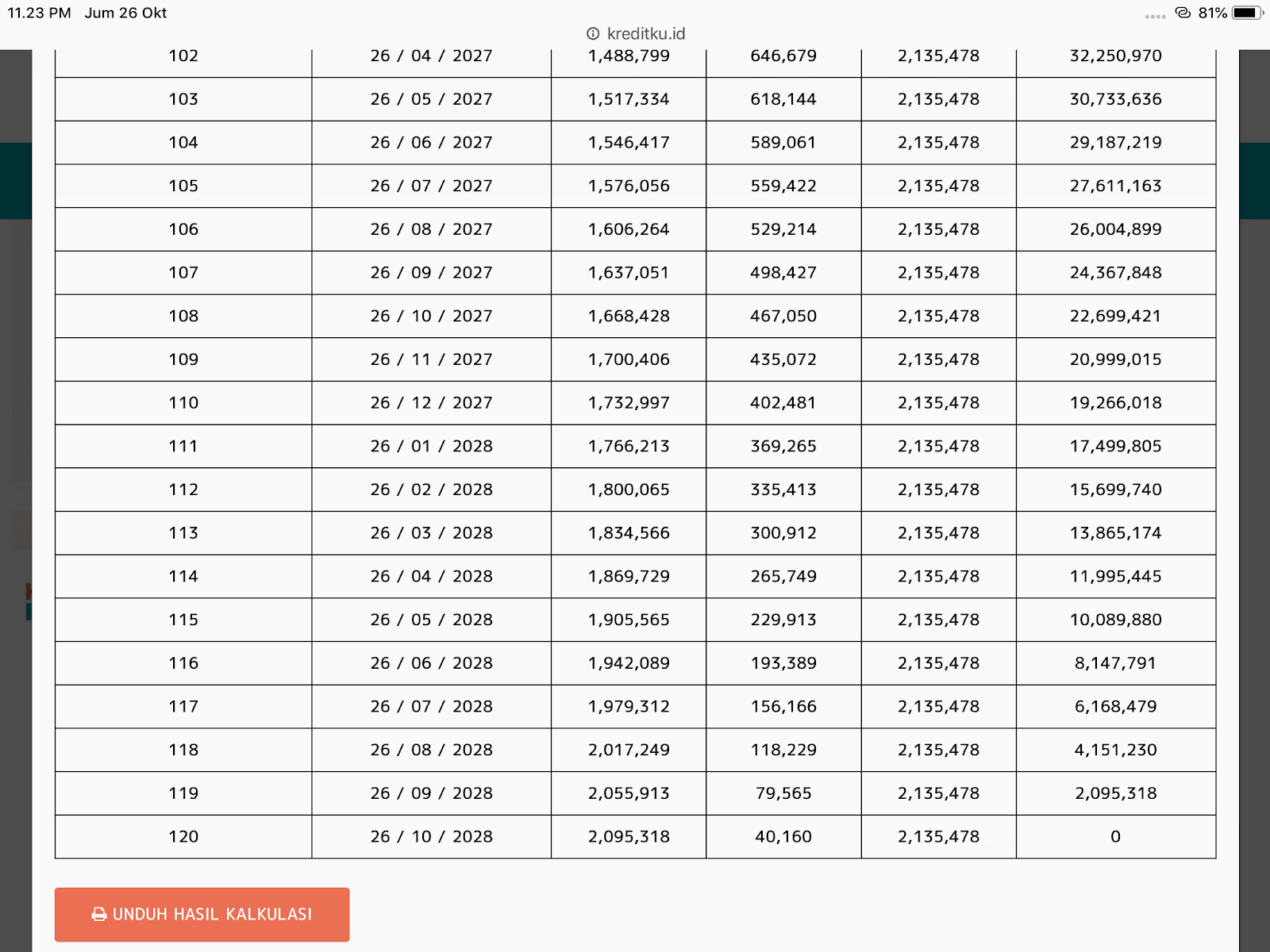Select date cell 26 / 10 / 2028

(x=431, y=836)
